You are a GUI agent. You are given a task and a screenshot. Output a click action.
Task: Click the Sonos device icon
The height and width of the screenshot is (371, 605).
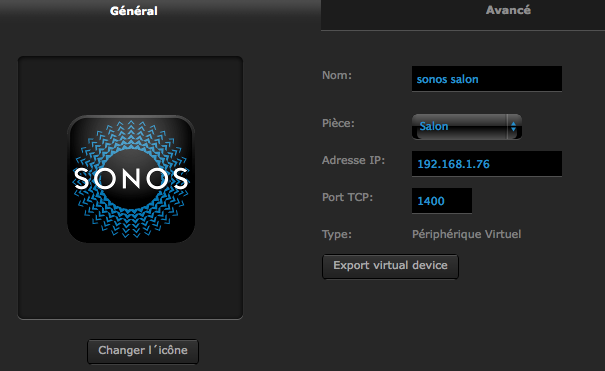(x=131, y=179)
